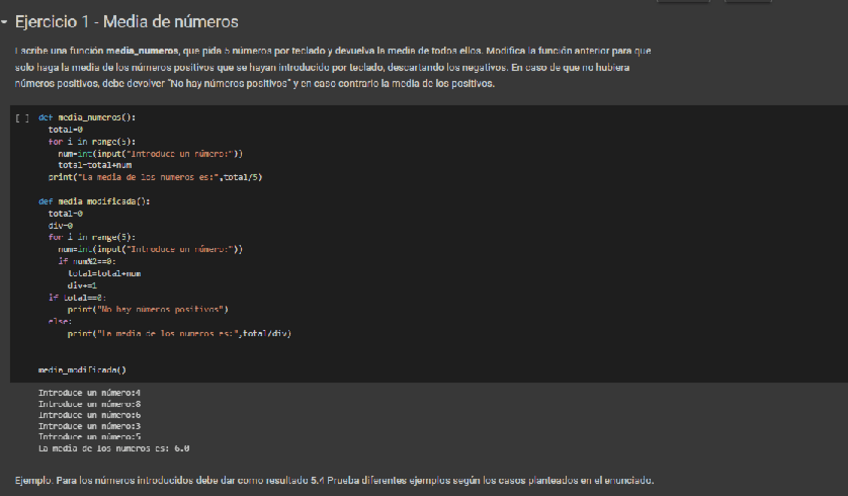
Task: Click the print line ending with total/div
Action: pyautogui.click(x=178, y=333)
